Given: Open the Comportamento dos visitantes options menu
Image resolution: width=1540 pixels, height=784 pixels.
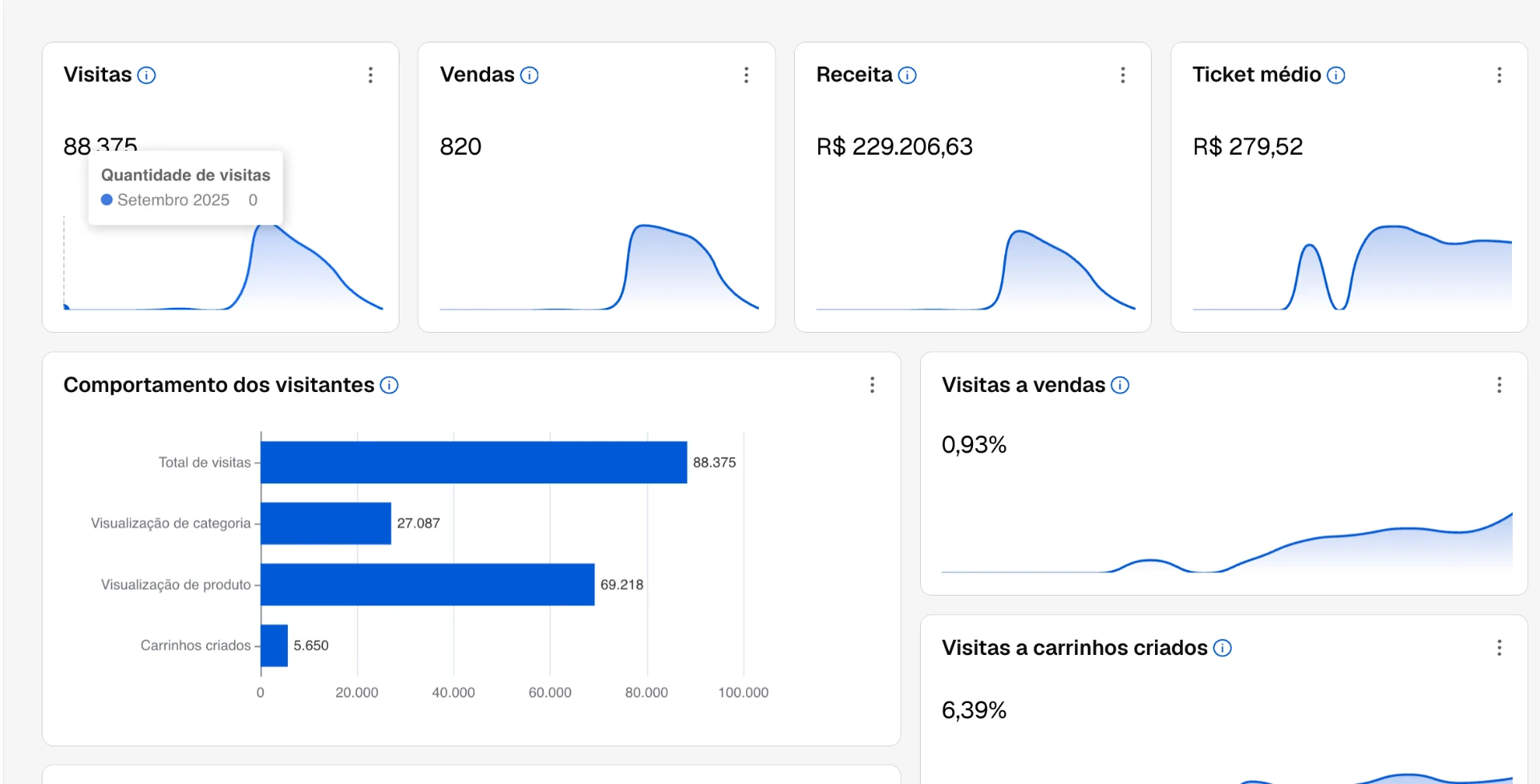Looking at the screenshot, I should click(872, 386).
